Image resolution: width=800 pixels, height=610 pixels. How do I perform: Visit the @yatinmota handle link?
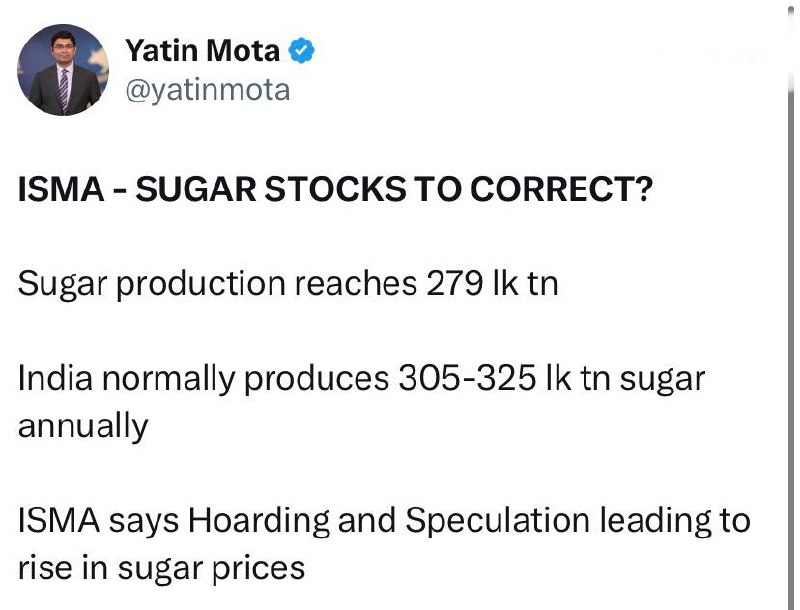point(208,91)
